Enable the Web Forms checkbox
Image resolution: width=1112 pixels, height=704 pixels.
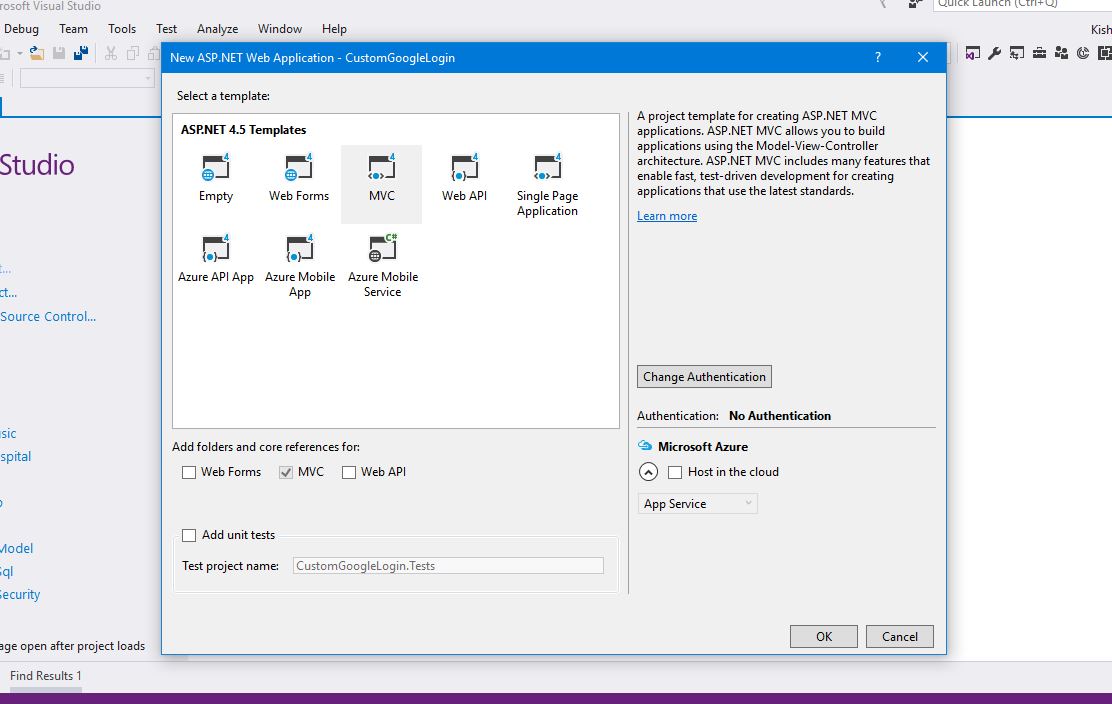(x=189, y=472)
